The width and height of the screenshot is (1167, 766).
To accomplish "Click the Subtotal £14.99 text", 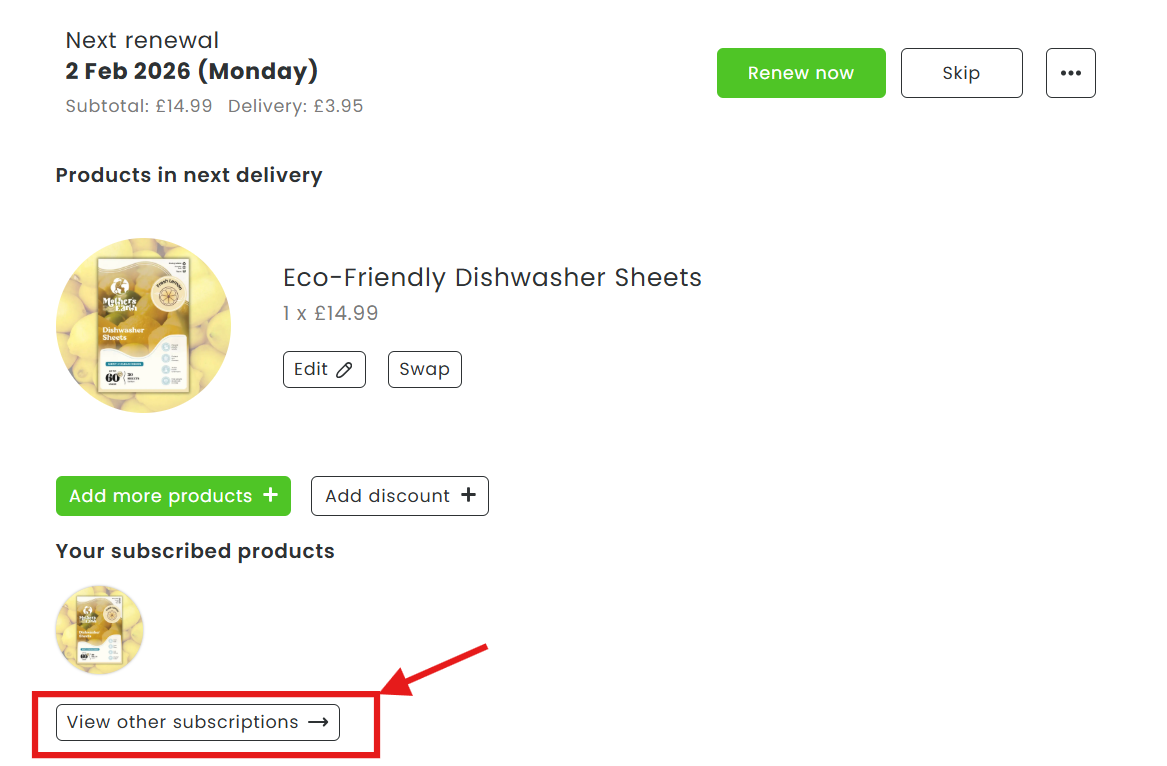I will click(139, 106).
